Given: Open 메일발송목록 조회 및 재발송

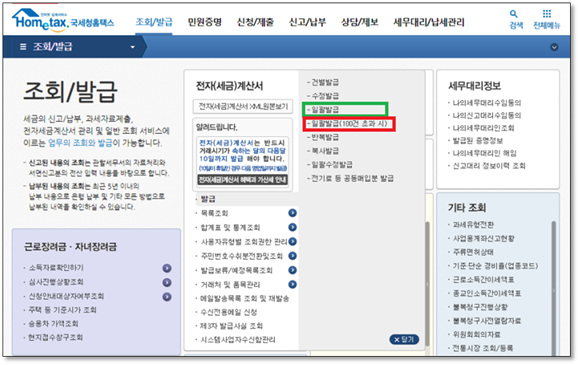Looking at the screenshot, I should tap(244, 298).
